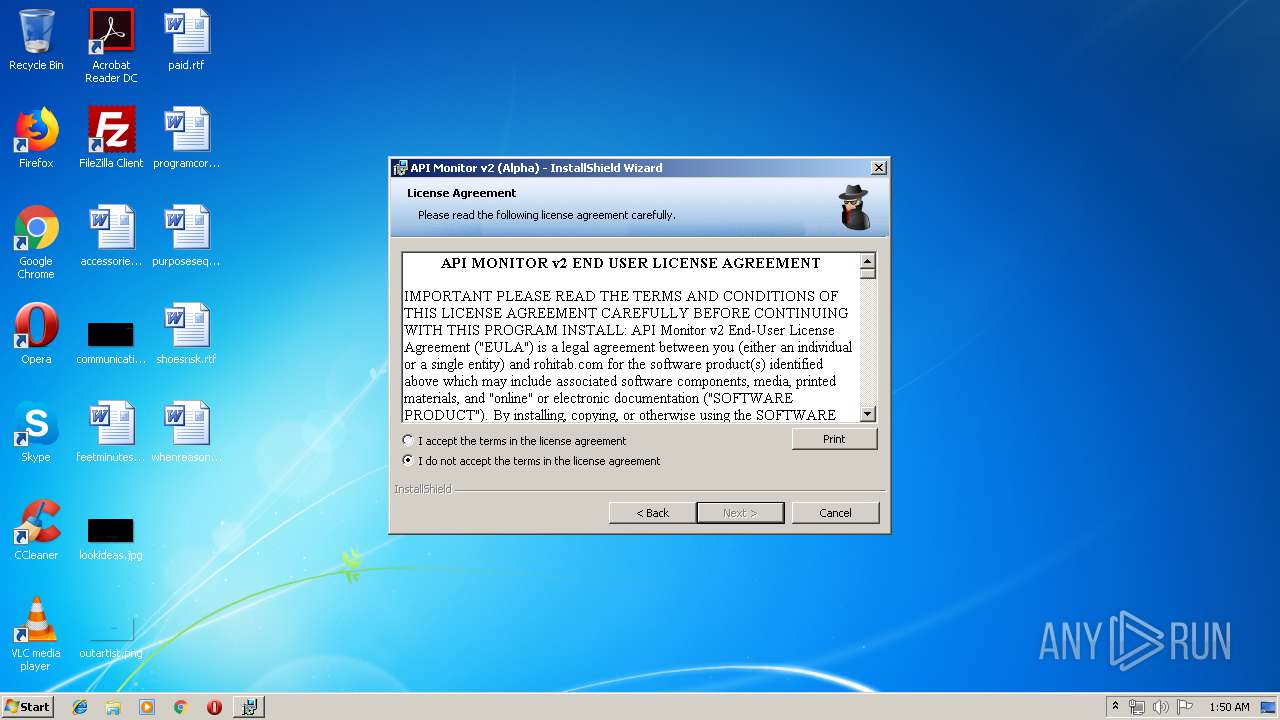Click the license text scrollbar thumb
Screen dimensions: 1280x720
tap(867, 273)
